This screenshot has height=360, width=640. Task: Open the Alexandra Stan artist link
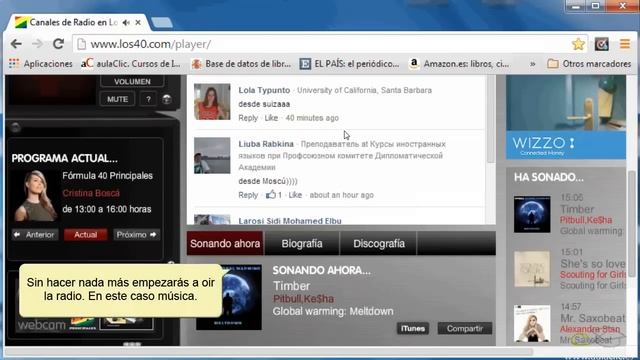coord(590,329)
